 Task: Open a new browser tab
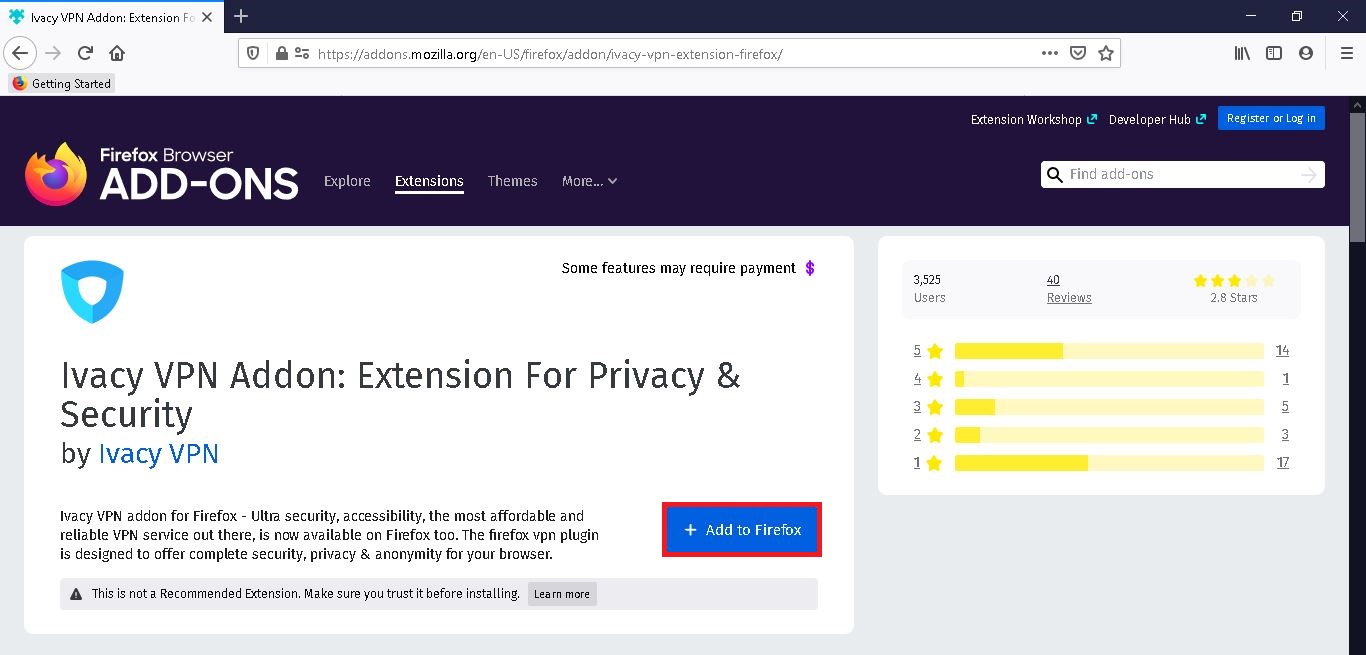[241, 16]
